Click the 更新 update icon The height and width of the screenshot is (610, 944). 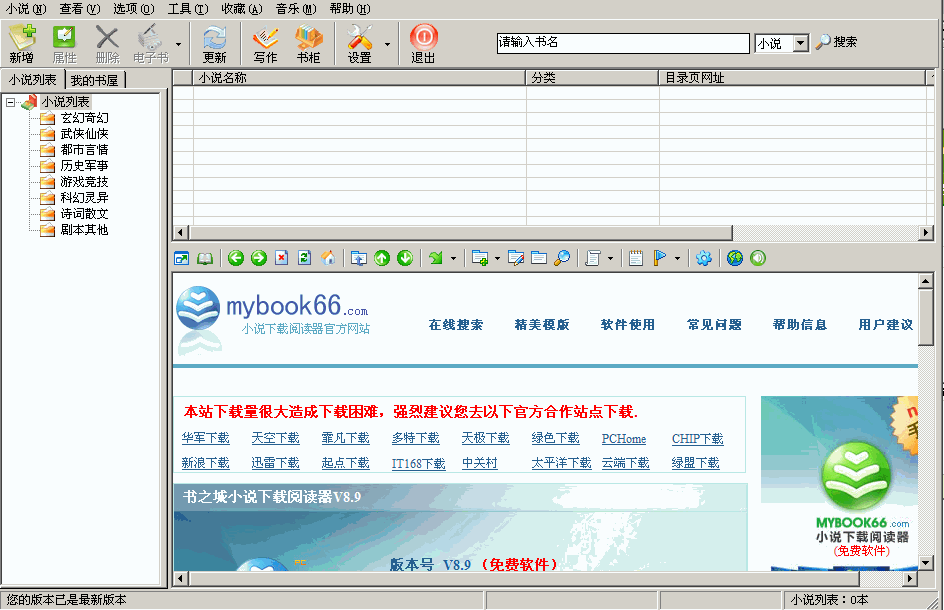(214, 44)
